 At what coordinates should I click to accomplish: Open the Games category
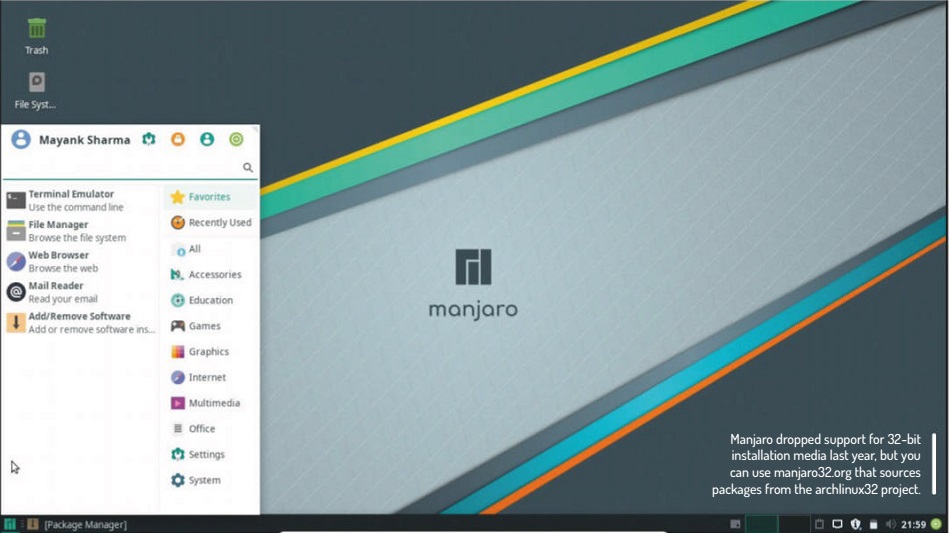210,326
